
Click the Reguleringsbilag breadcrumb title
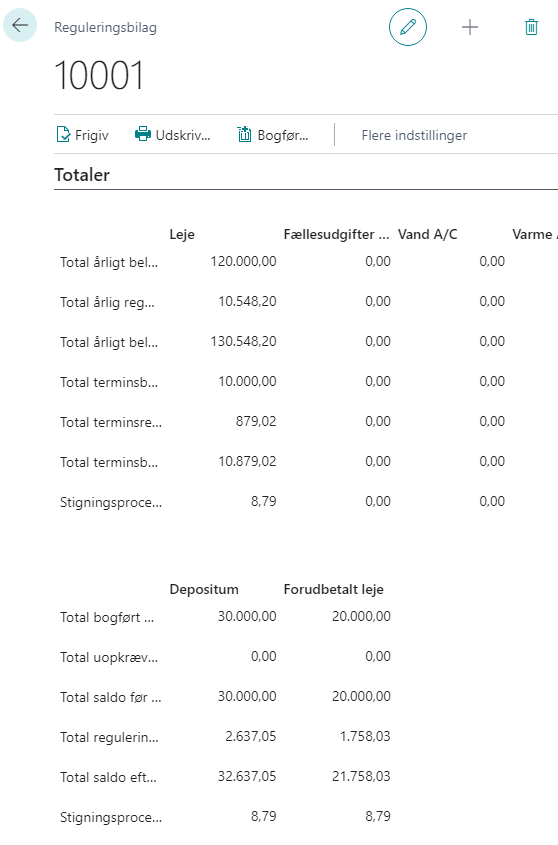(105, 27)
